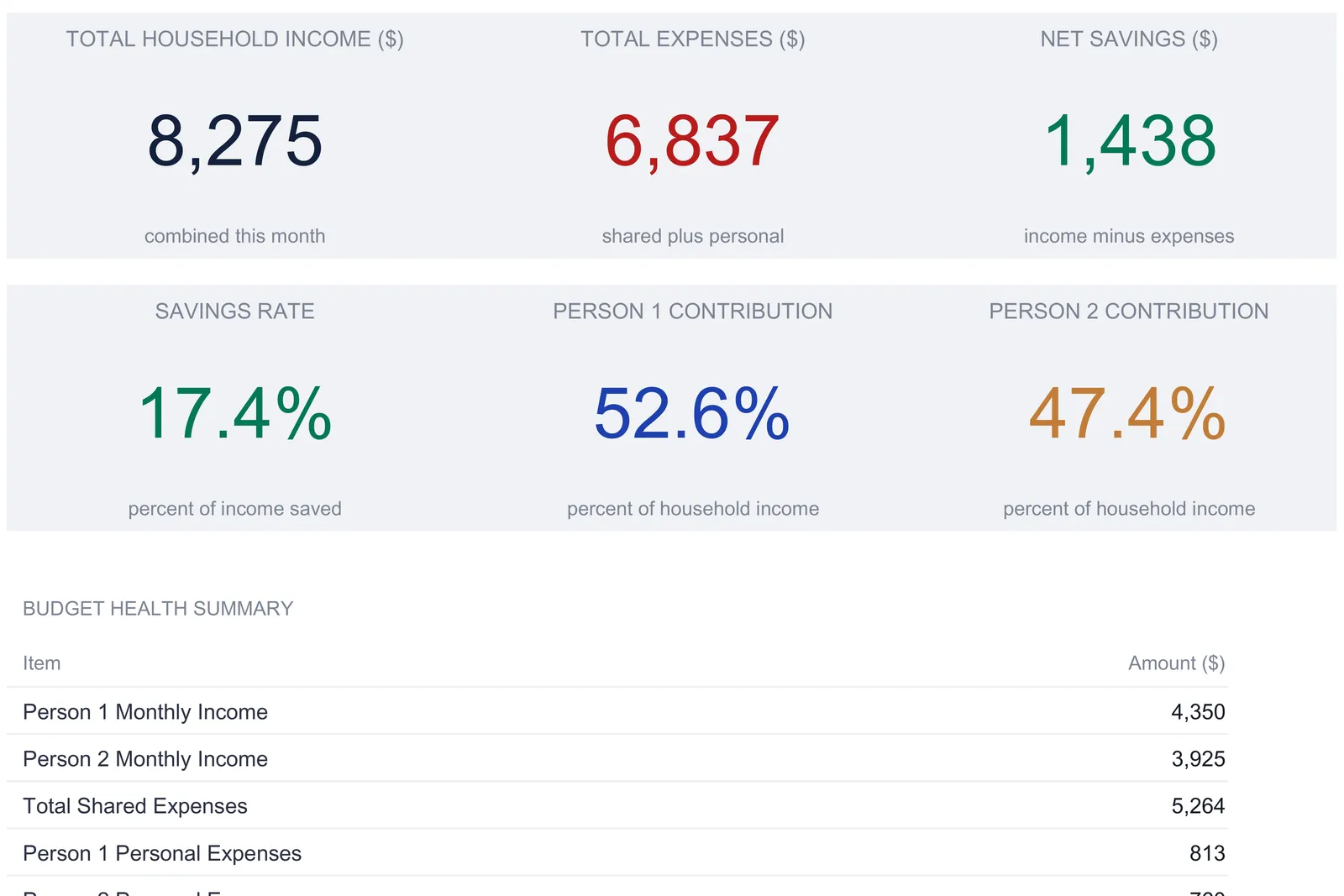This screenshot has height=896, width=1344.
Task: Select the 'NET SAVINGS ($)' card title
Action: (1129, 39)
